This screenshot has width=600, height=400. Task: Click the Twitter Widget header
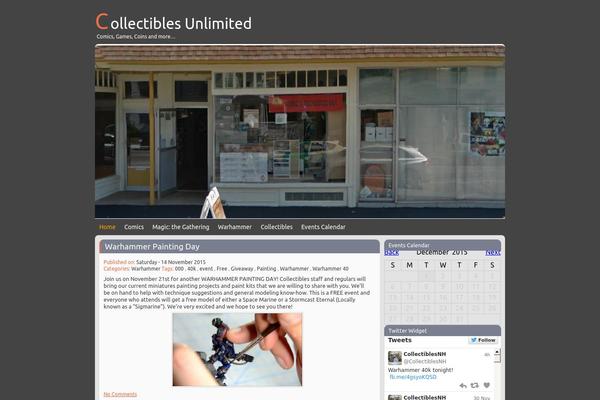443,331
